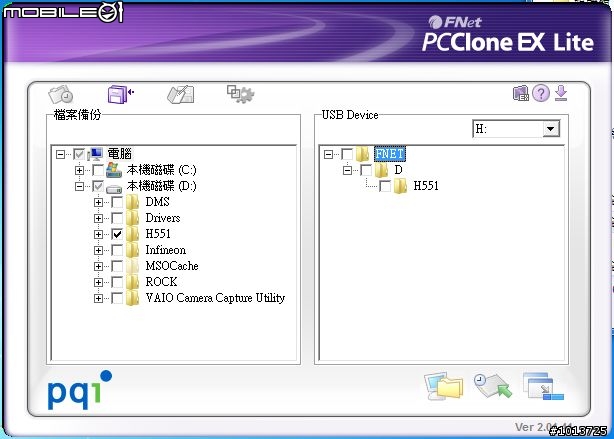Select the 本機磁碟 (C:) label
Image resolution: width=614 pixels, height=439 pixels.
tap(161, 170)
